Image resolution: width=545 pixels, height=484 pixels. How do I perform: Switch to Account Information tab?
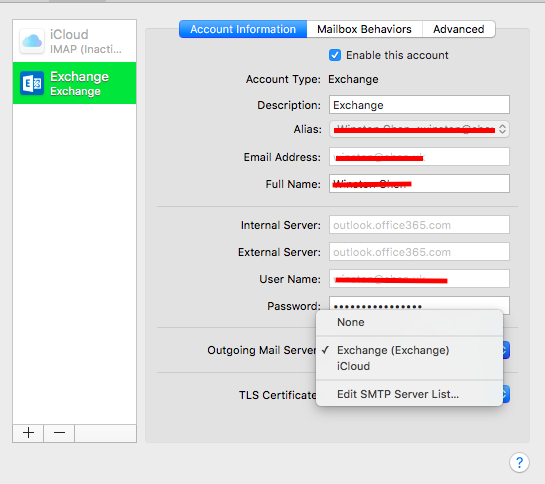[243, 29]
